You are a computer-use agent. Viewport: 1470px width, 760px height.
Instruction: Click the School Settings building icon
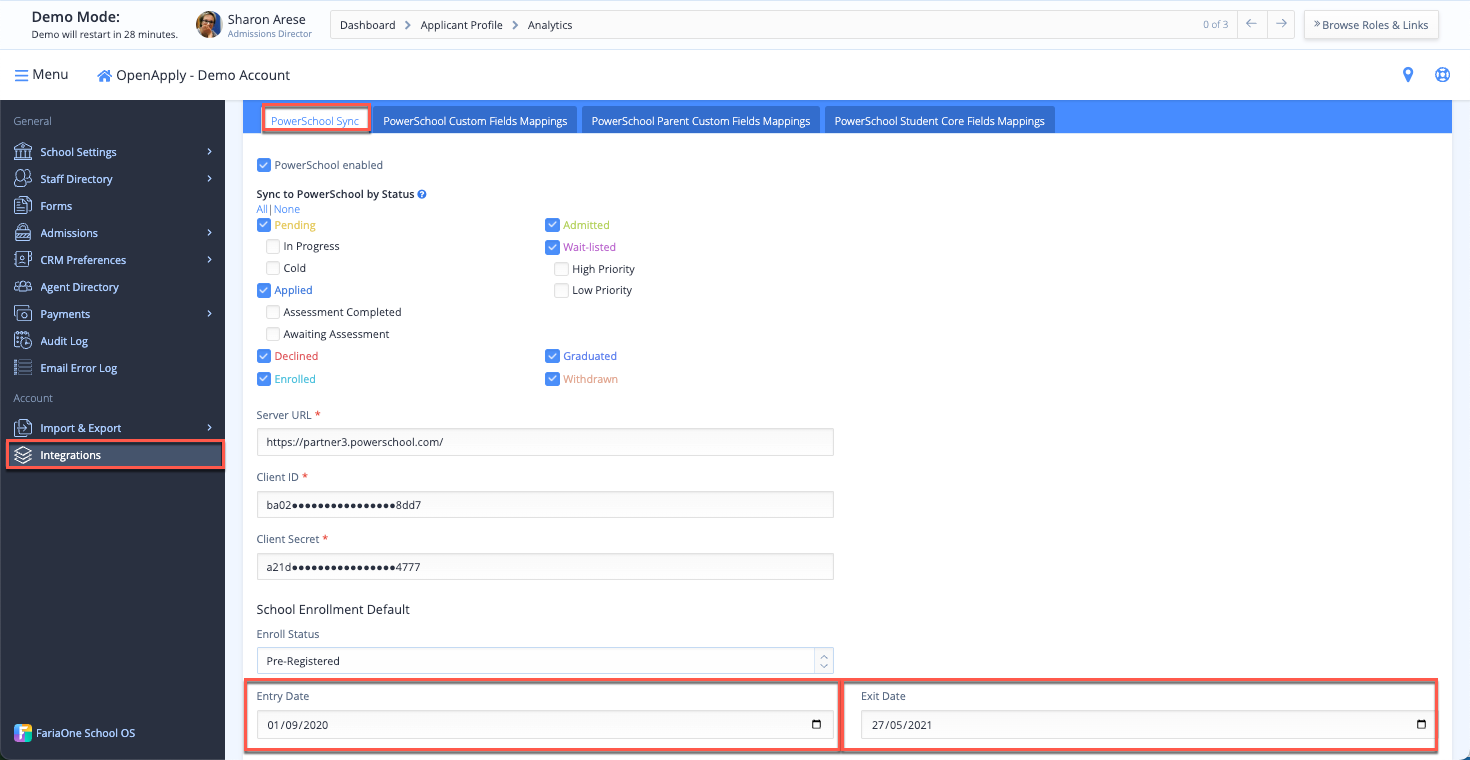pos(23,152)
